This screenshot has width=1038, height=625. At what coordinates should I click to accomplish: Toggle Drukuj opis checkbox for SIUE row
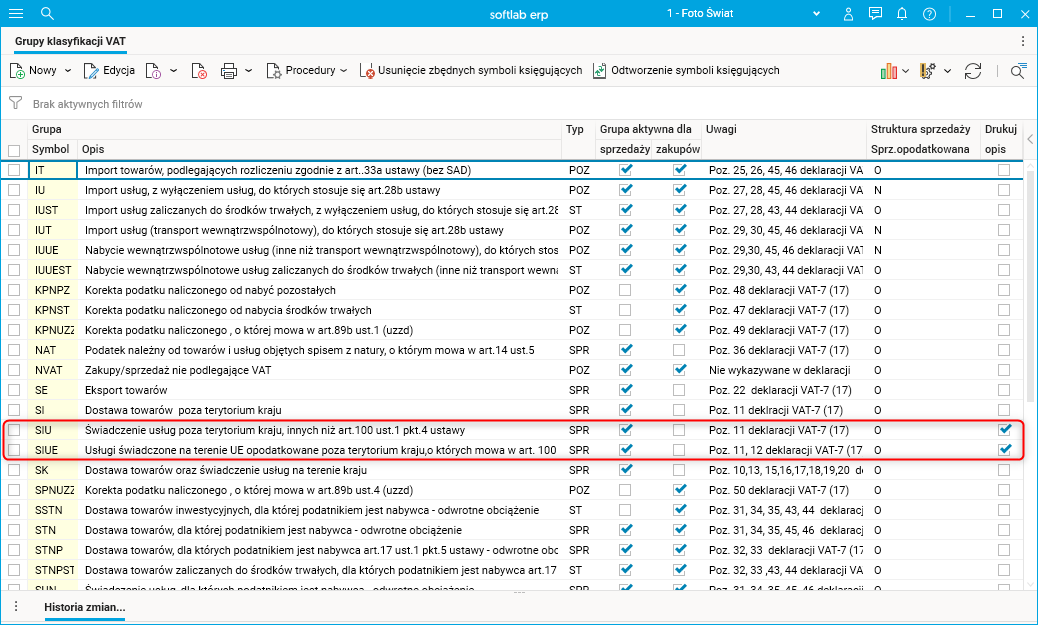pos(1004,450)
